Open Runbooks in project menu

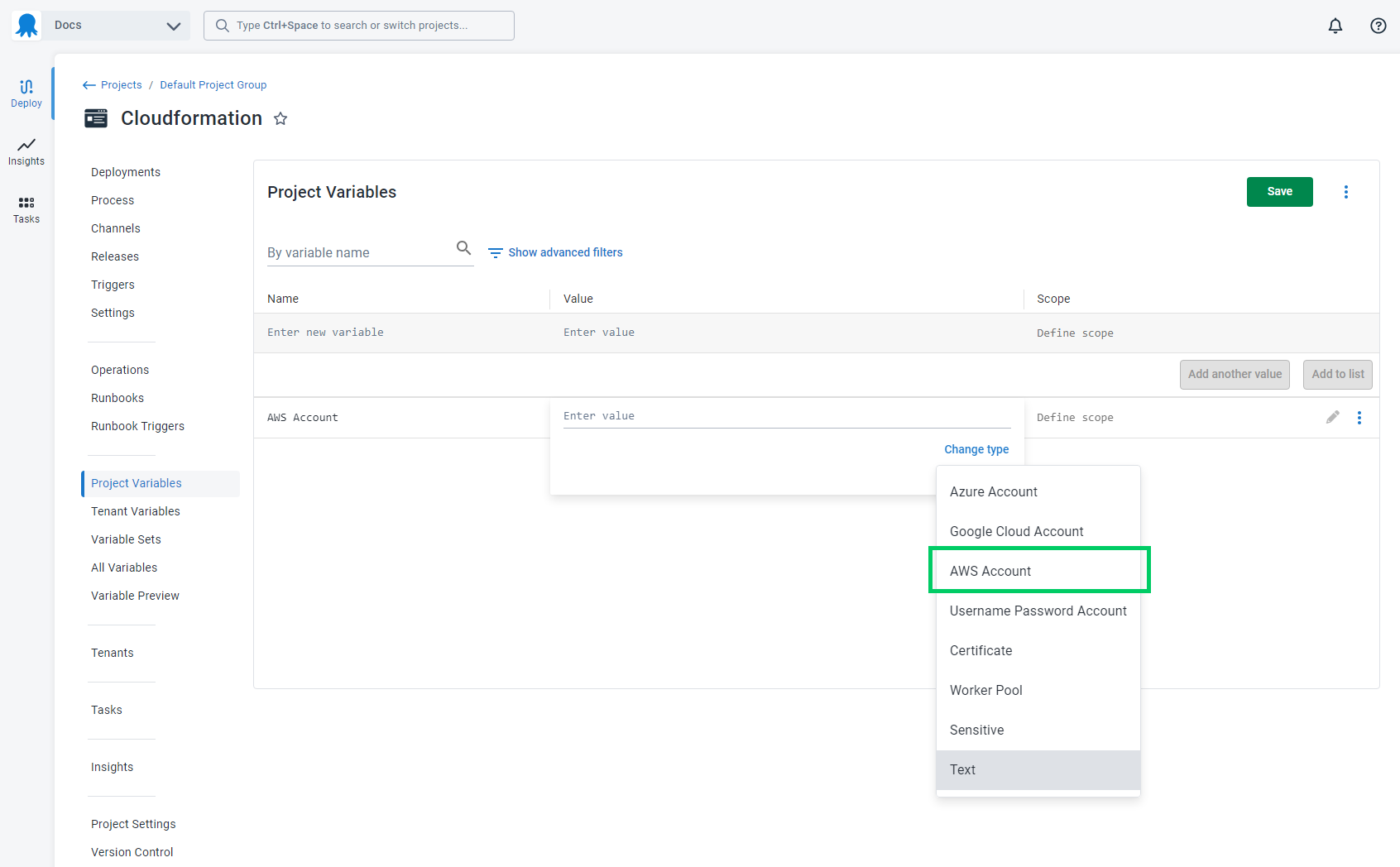point(117,398)
